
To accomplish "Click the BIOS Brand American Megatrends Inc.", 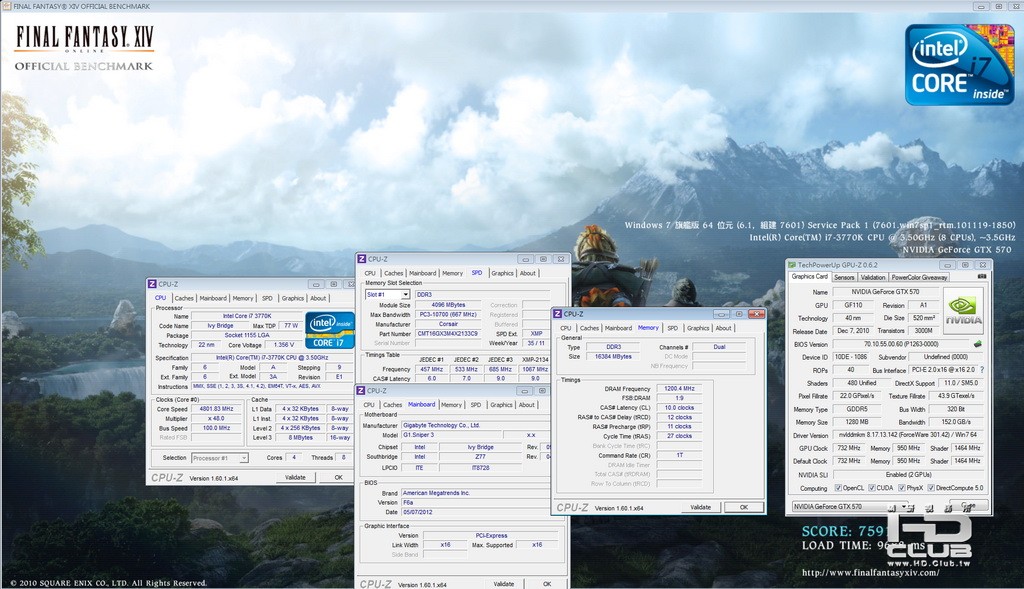I will point(476,493).
